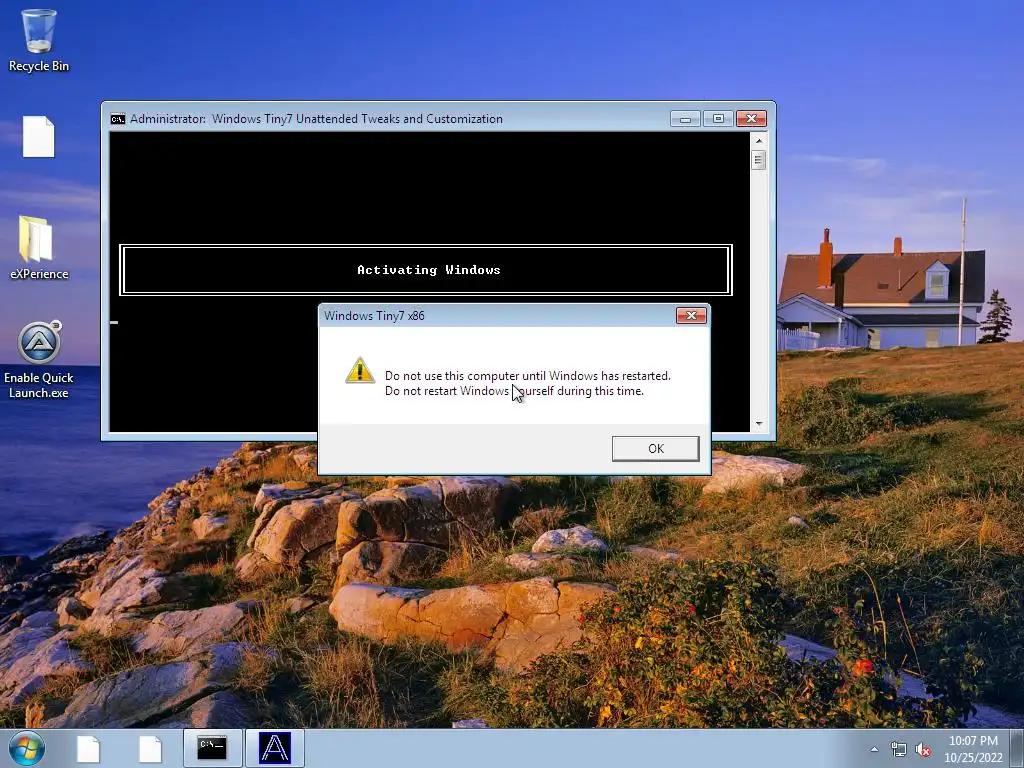Click the Show Desktop strip in the taskbar corner

1019,748
